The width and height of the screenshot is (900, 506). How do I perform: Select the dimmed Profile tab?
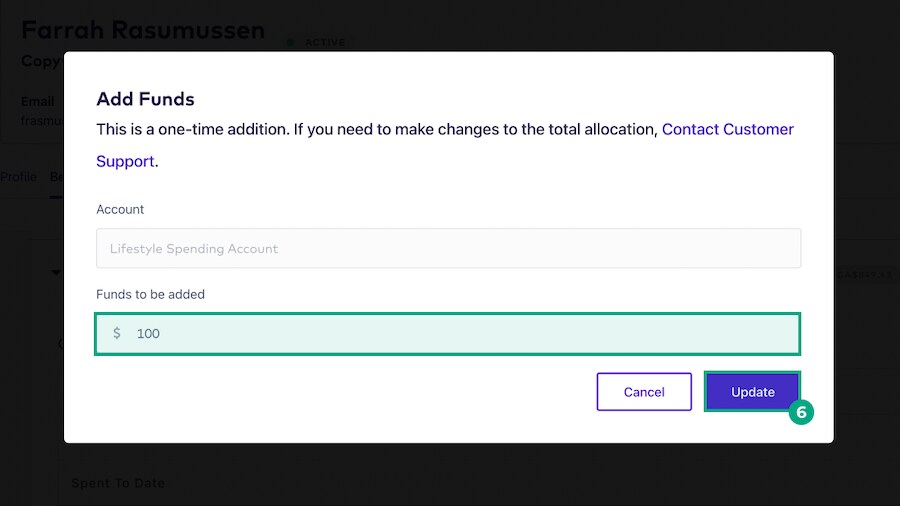tap(18, 177)
